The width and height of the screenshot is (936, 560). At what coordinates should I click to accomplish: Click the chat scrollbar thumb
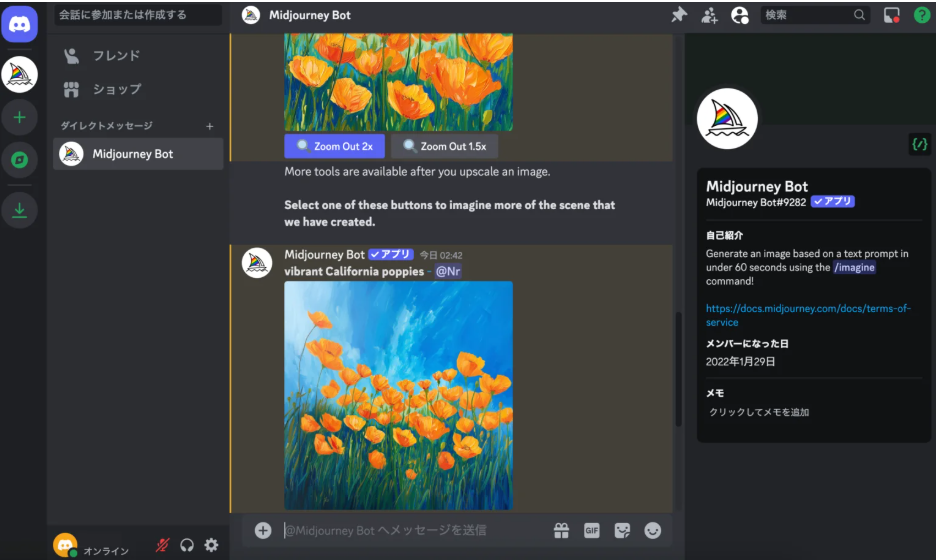(678, 369)
